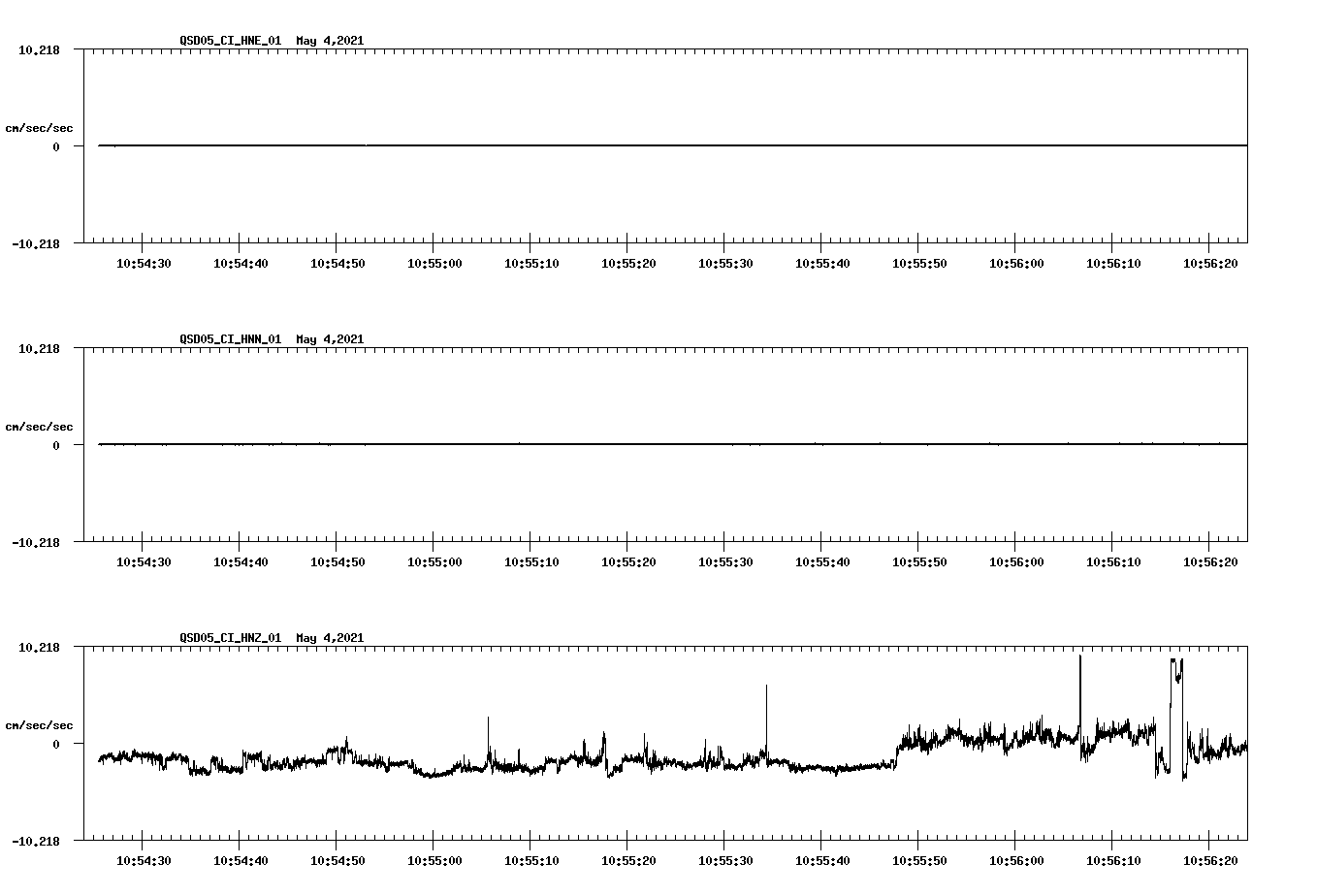Click the 10:56:20 timestamp under HNZ plot
Image resolution: width=1317 pixels, height=896 pixels.
click(1211, 858)
